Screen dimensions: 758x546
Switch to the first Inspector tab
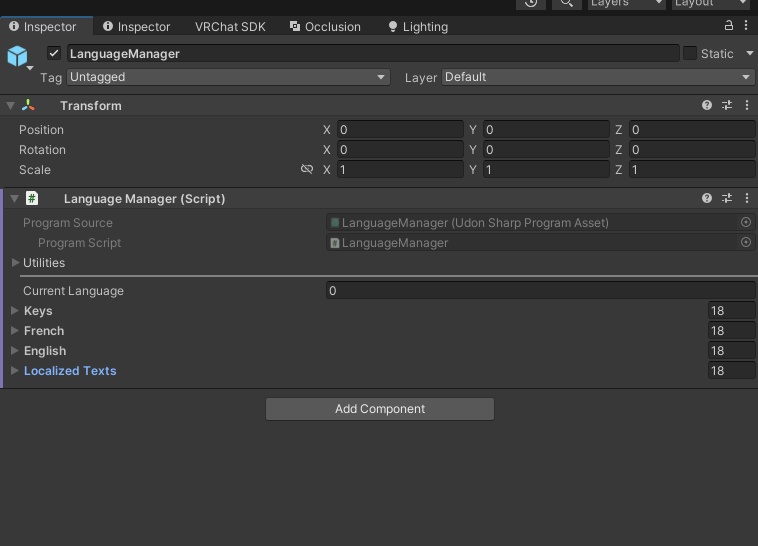pyautogui.click(x=46, y=27)
